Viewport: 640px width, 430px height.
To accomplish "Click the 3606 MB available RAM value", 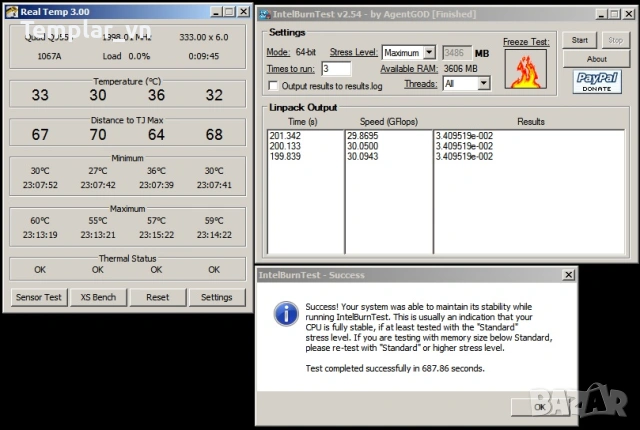I will pos(460,69).
